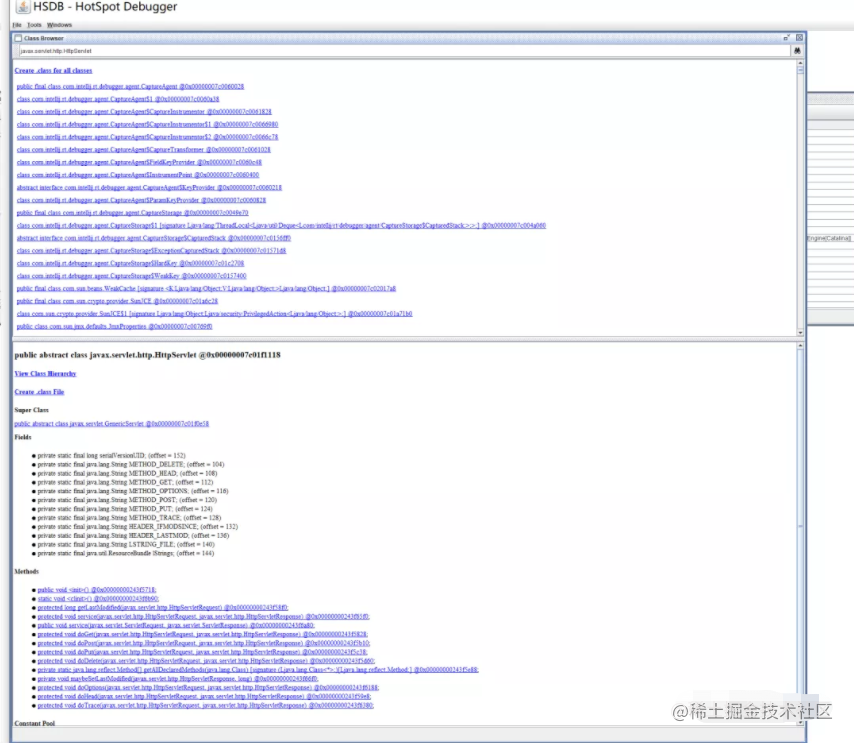Open the doTrace method link
Screen dimensions: 854x743
(206, 705)
